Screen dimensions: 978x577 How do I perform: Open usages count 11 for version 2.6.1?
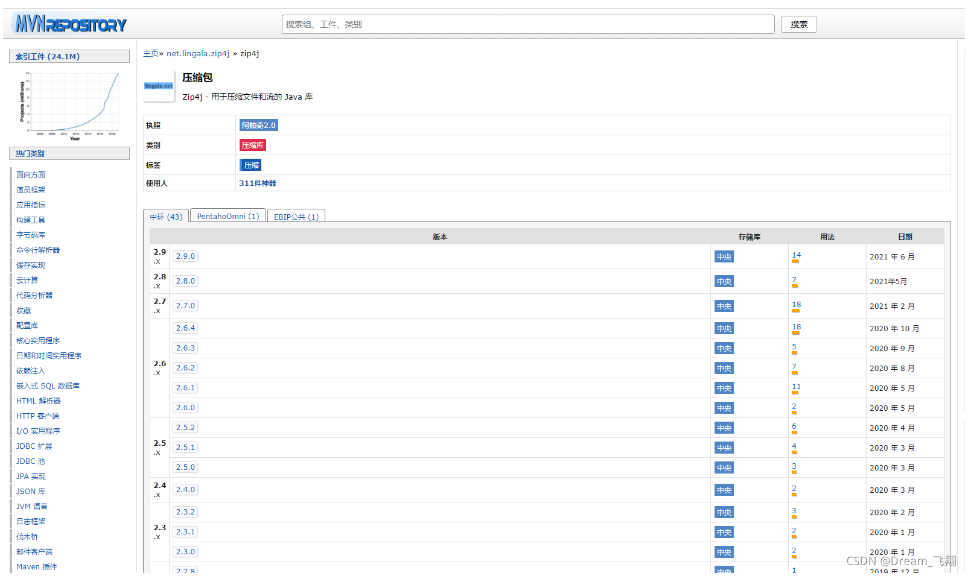[x=796, y=387]
